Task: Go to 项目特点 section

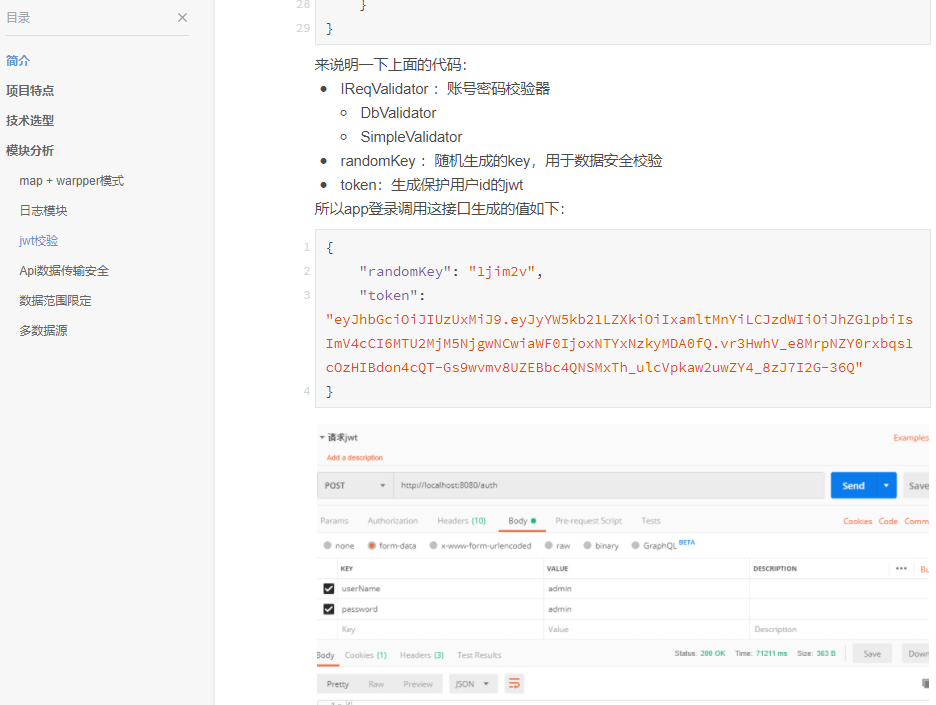Action: [x=30, y=91]
